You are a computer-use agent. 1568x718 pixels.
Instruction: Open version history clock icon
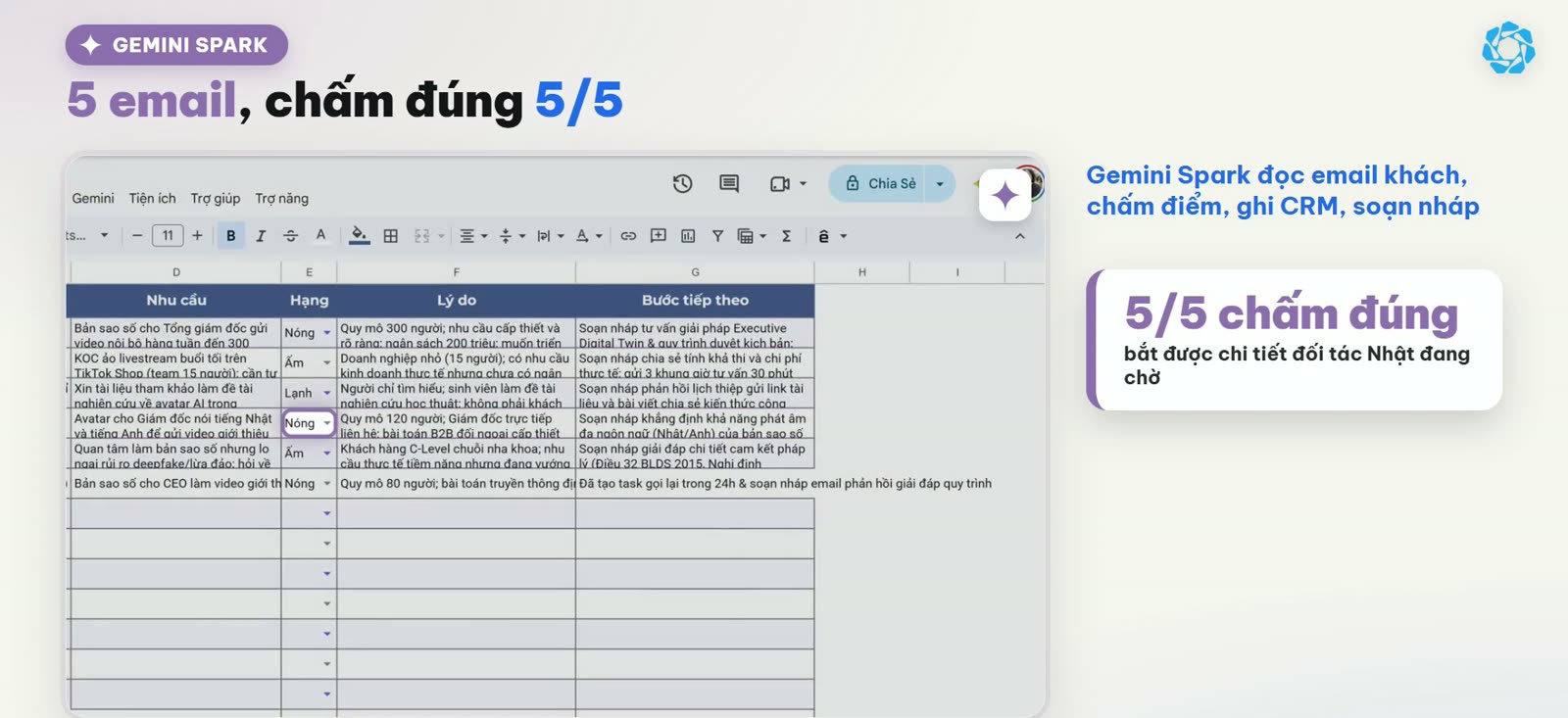[x=682, y=183]
